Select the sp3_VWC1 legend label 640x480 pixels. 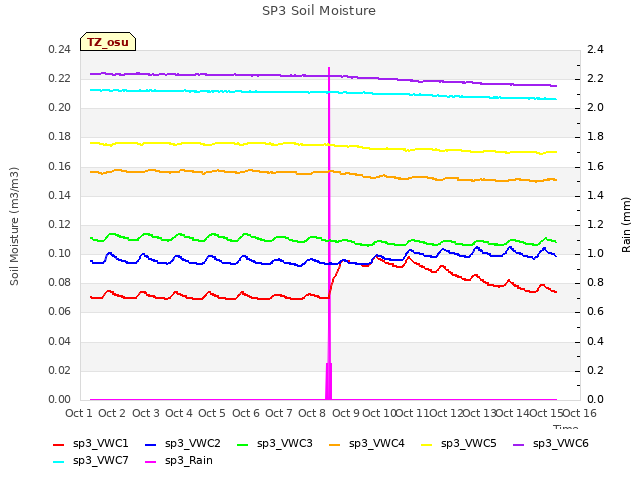100,443
